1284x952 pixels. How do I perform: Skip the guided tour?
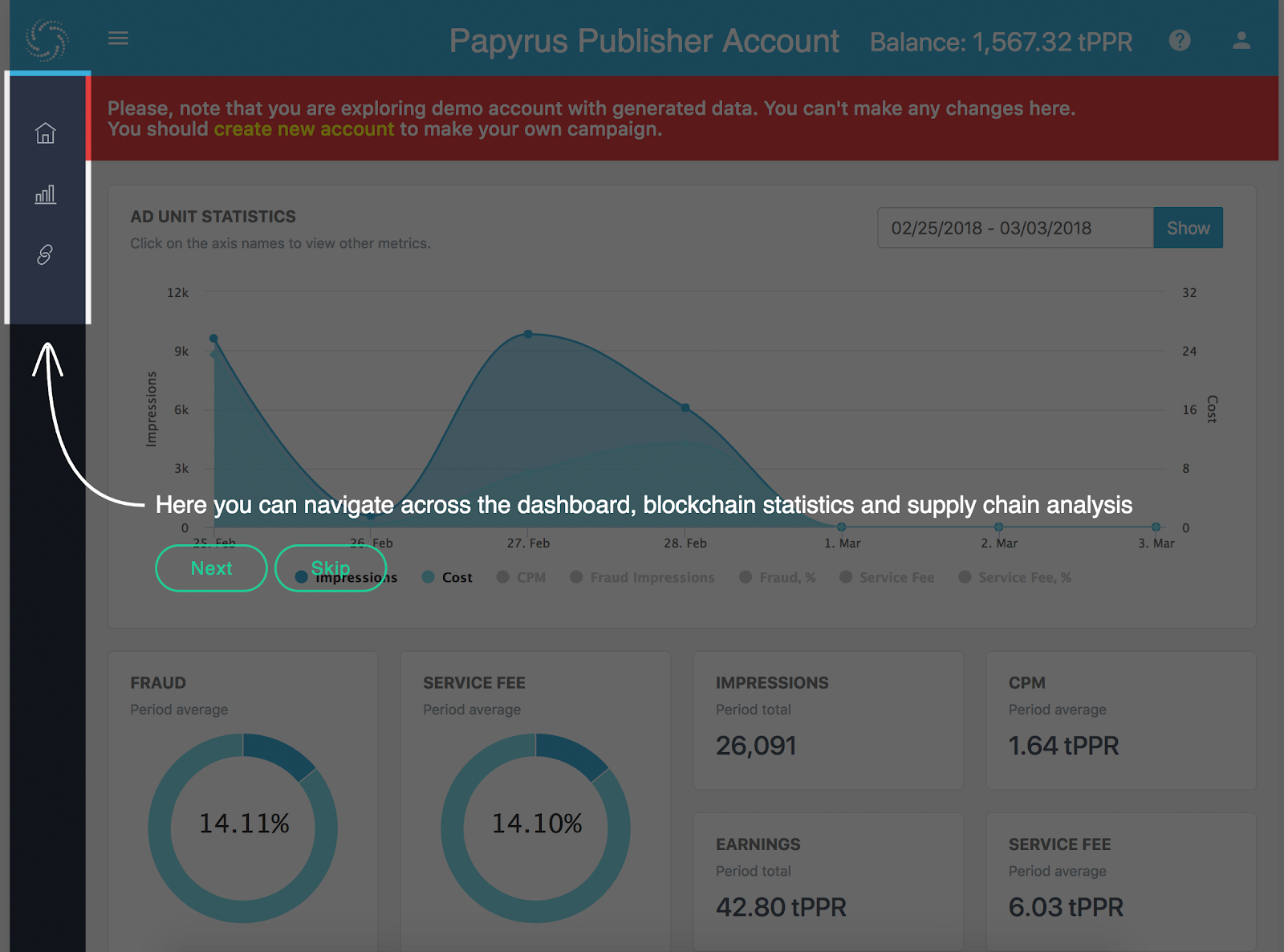[331, 568]
